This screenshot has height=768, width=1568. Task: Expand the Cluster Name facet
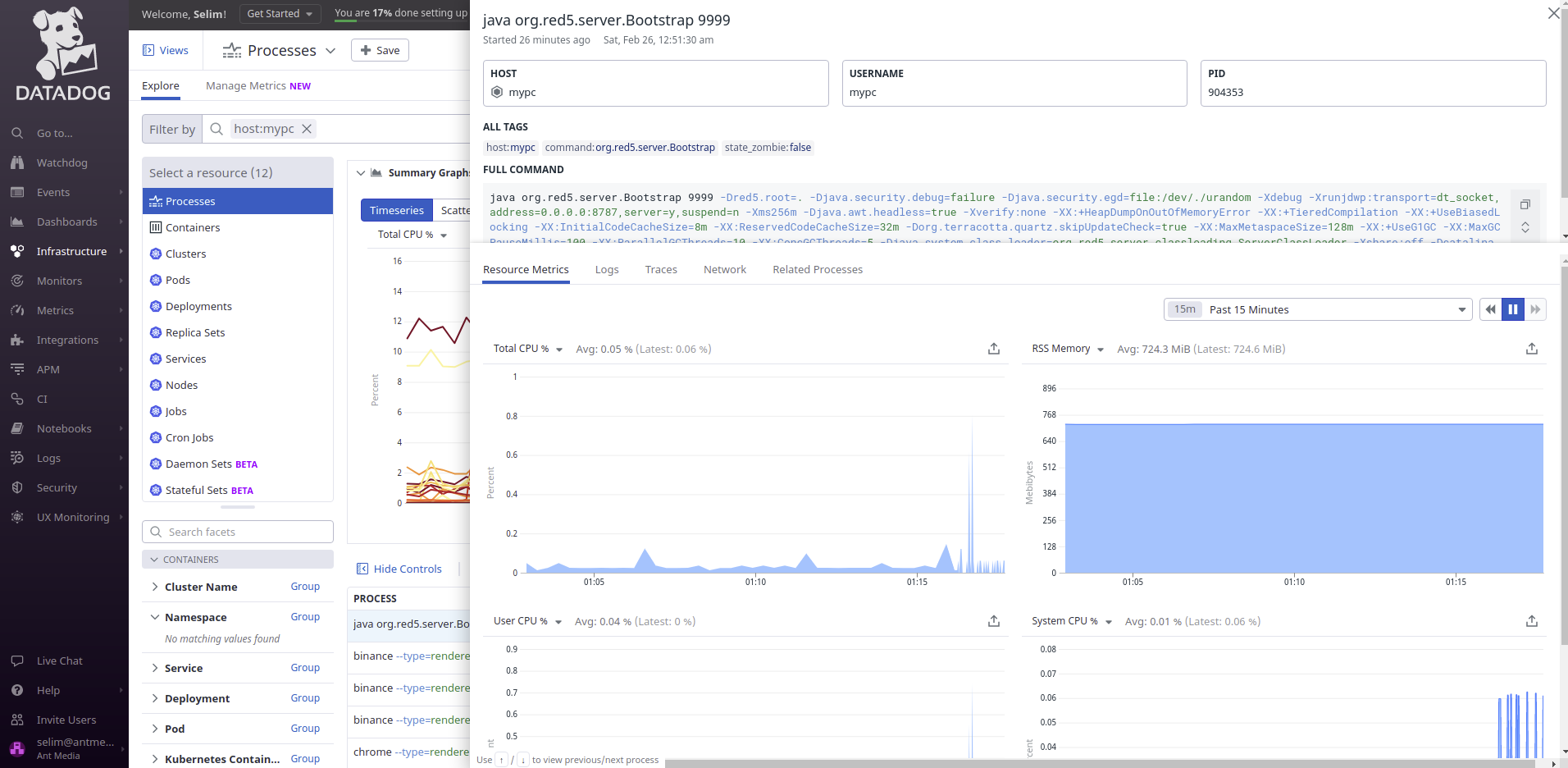click(155, 587)
